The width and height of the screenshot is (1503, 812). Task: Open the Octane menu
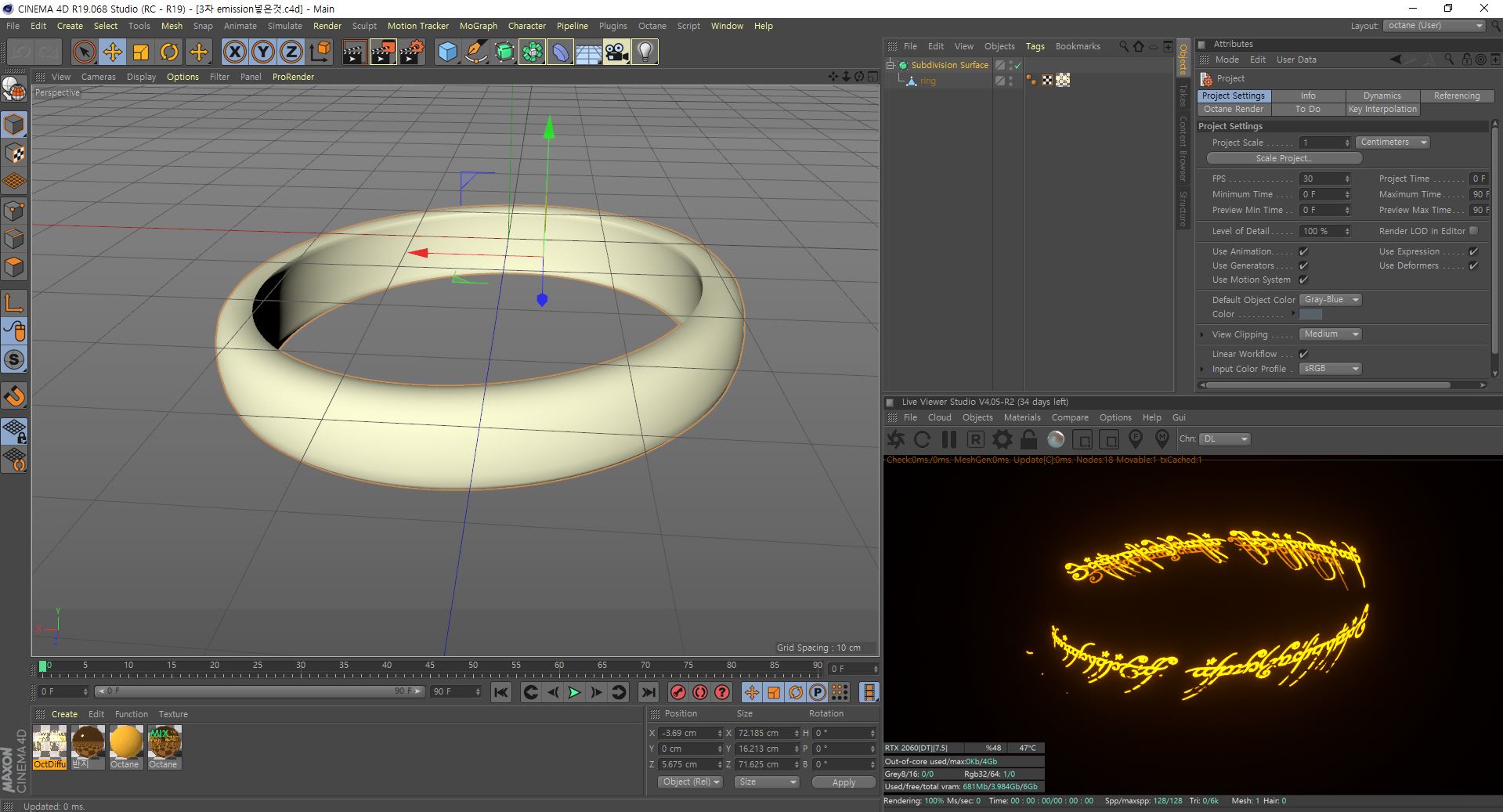tap(652, 26)
